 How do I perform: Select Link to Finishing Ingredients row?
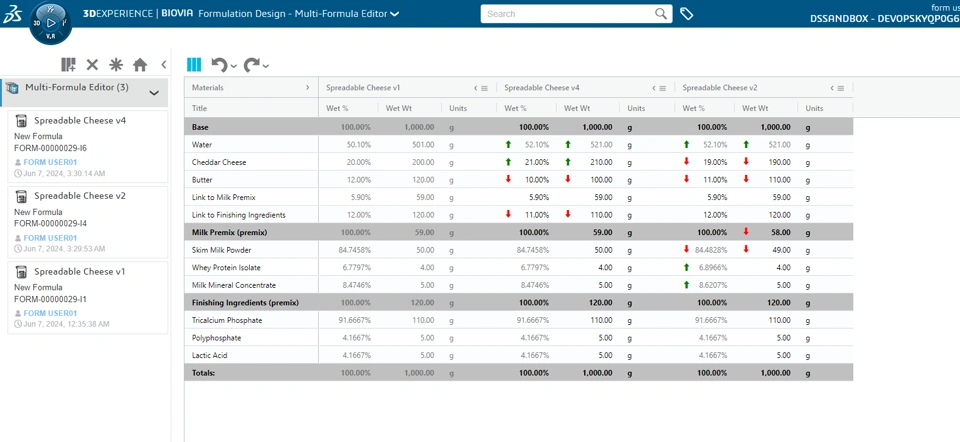click(519, 215)
